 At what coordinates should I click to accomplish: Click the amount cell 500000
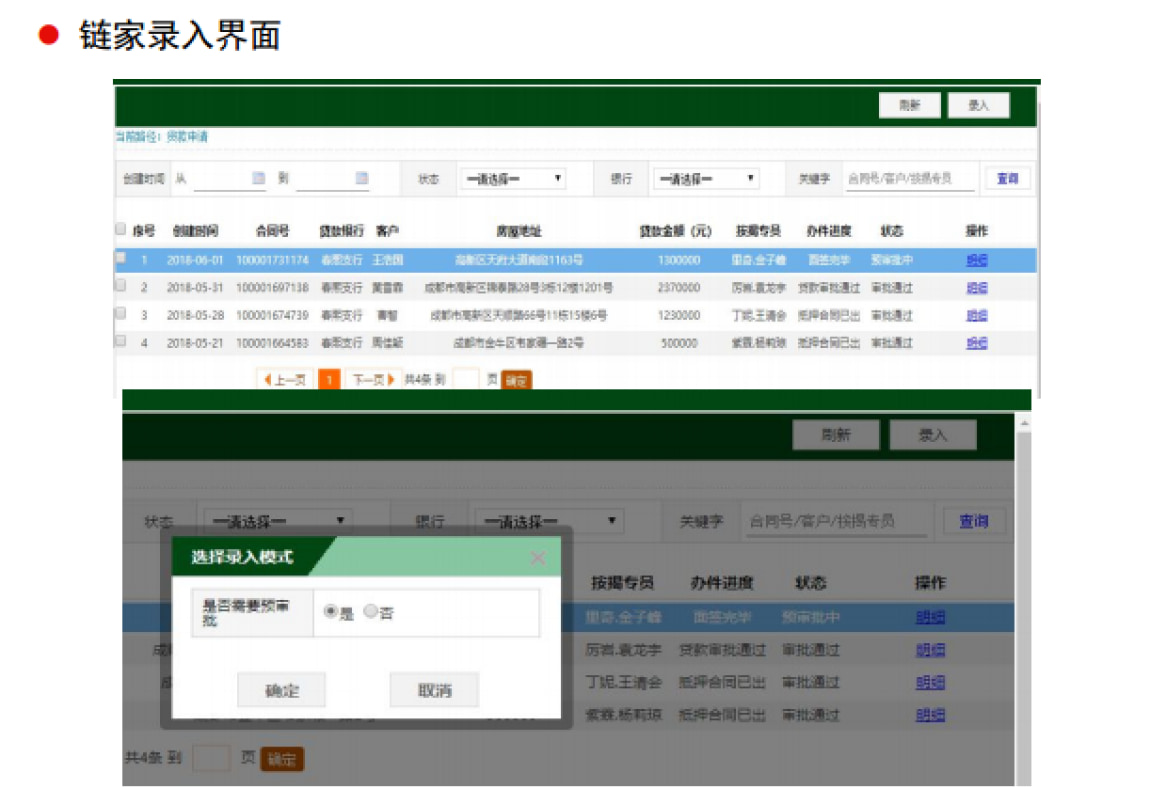(x=679, y=343)
